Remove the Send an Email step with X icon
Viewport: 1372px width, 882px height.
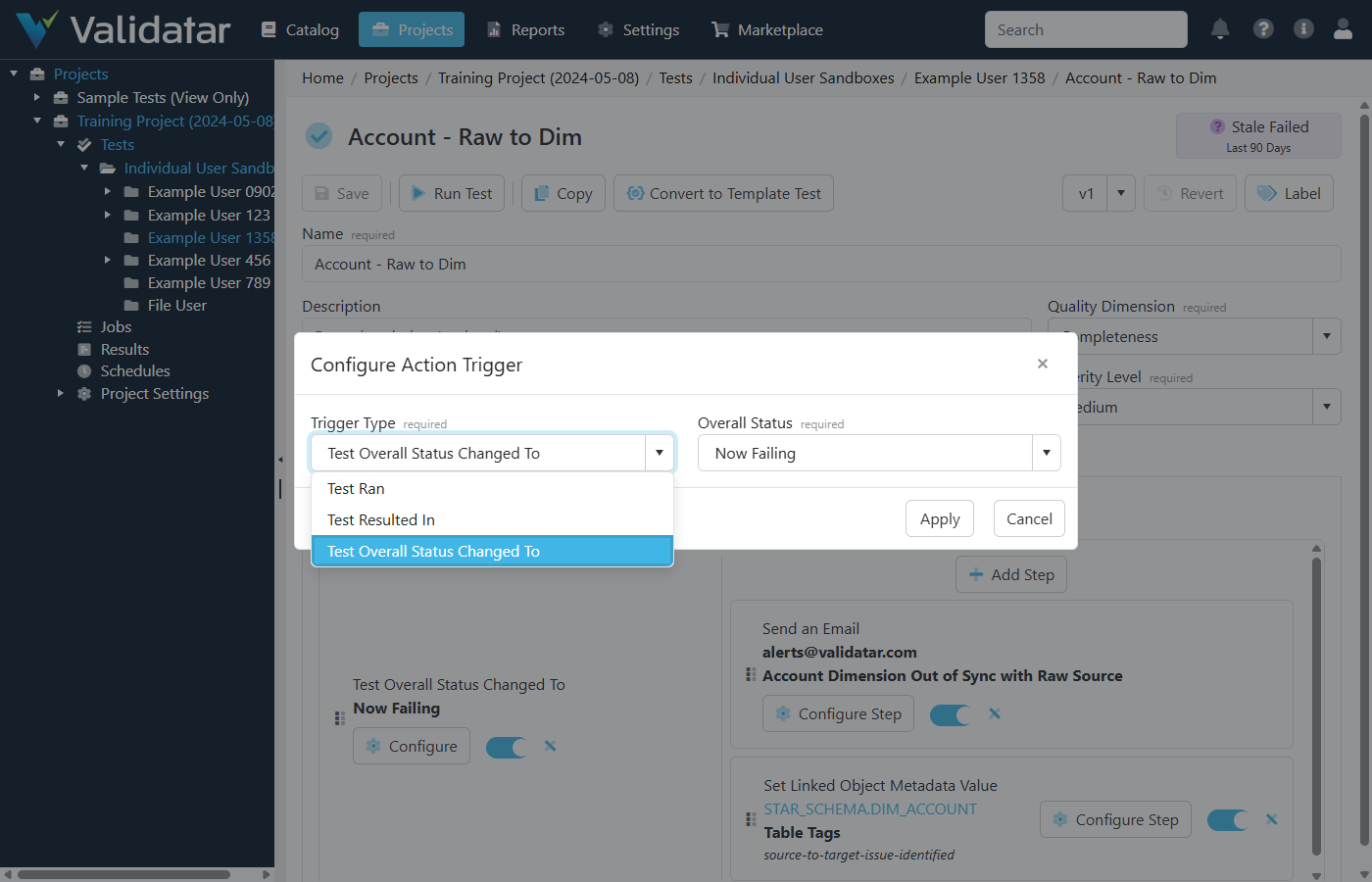click(x=994, y=713)
